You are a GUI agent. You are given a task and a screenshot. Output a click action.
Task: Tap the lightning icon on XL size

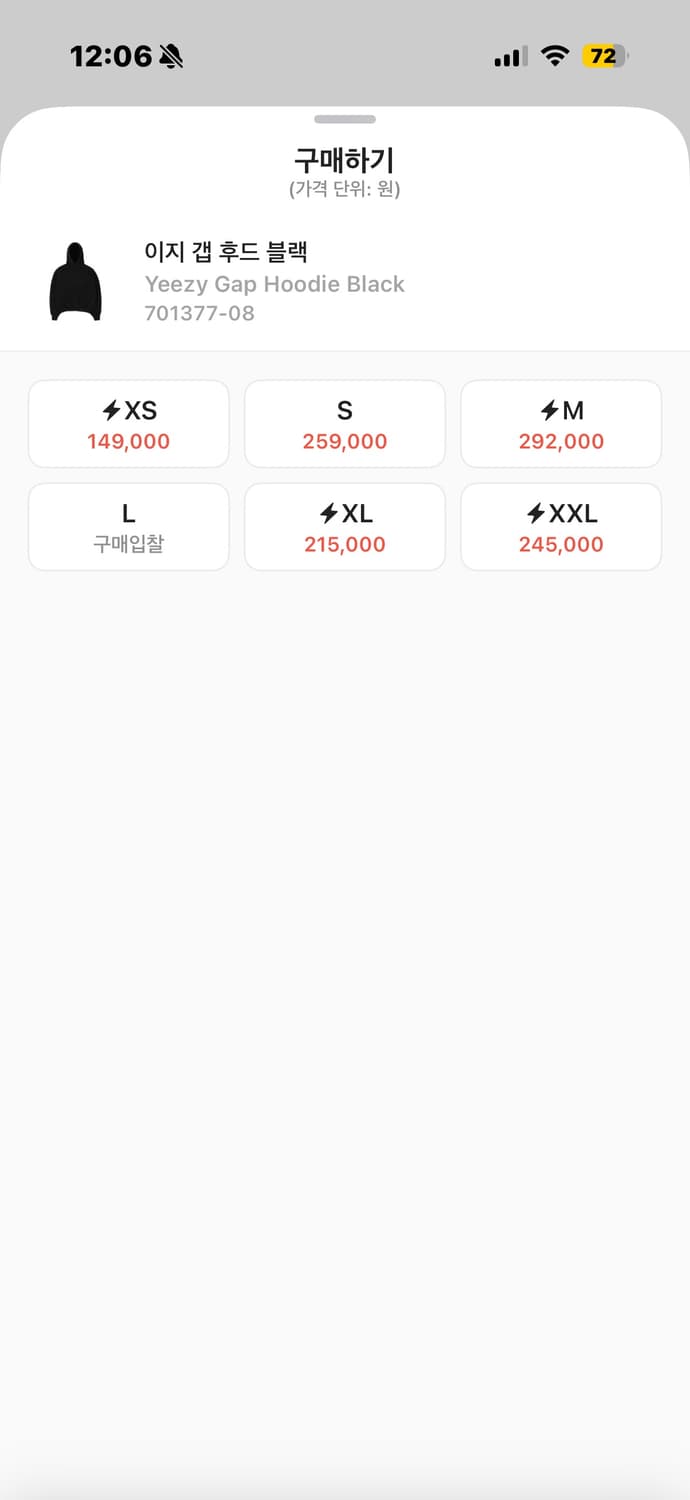click(x=328, y=514)
